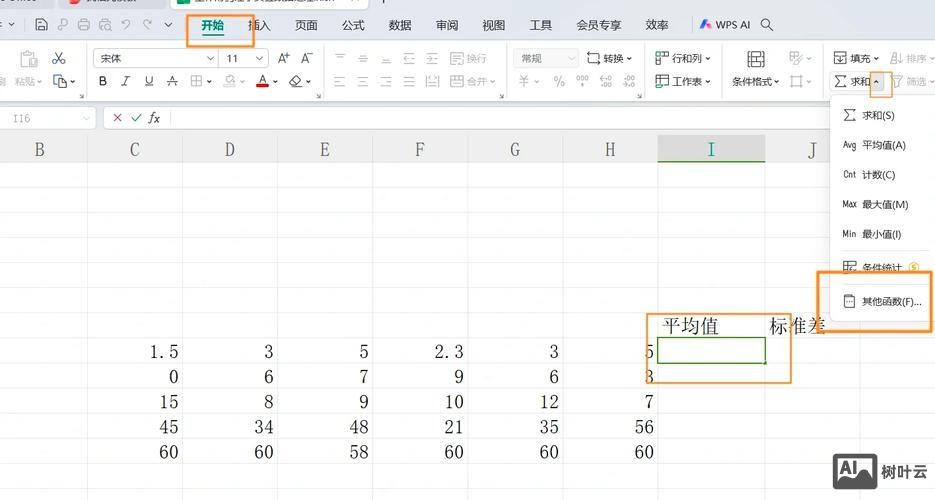Switch to the 页面 Page tab
The height and width of the screenshot is (500, 935).
[306, 25]
